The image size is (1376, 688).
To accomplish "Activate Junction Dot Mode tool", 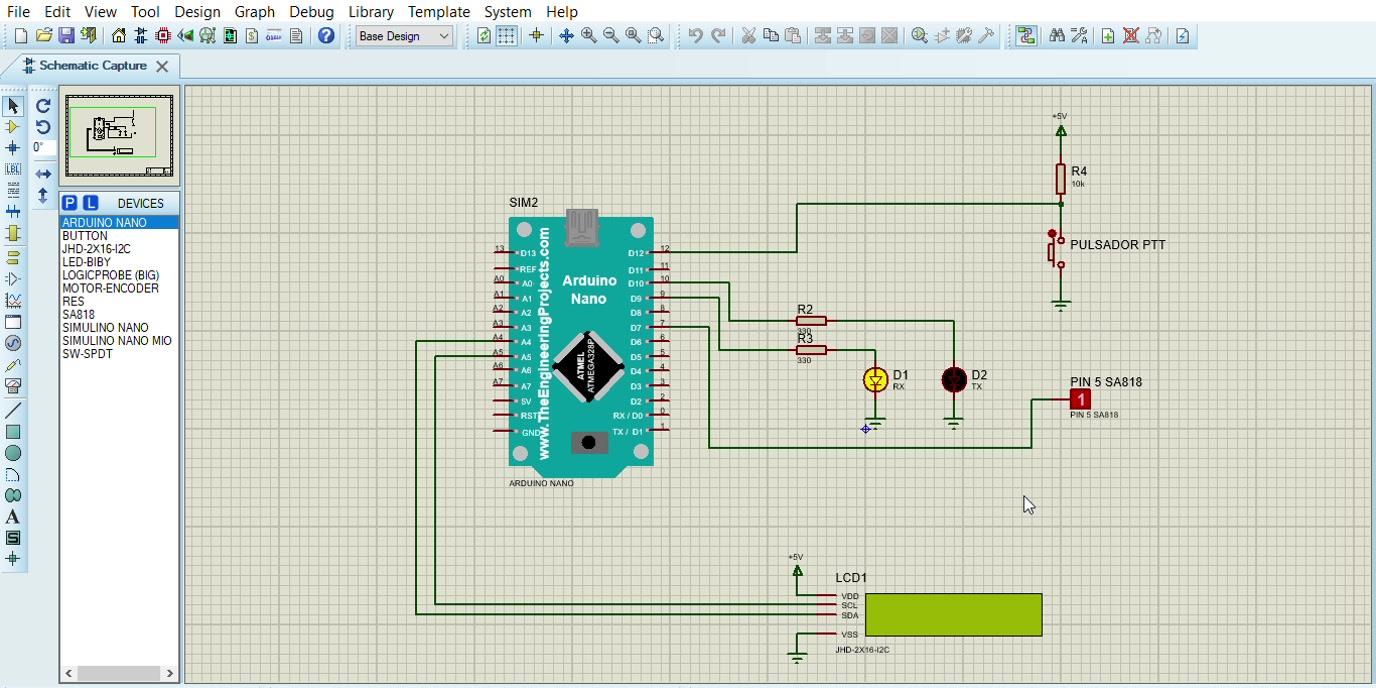I will (13, 148).
